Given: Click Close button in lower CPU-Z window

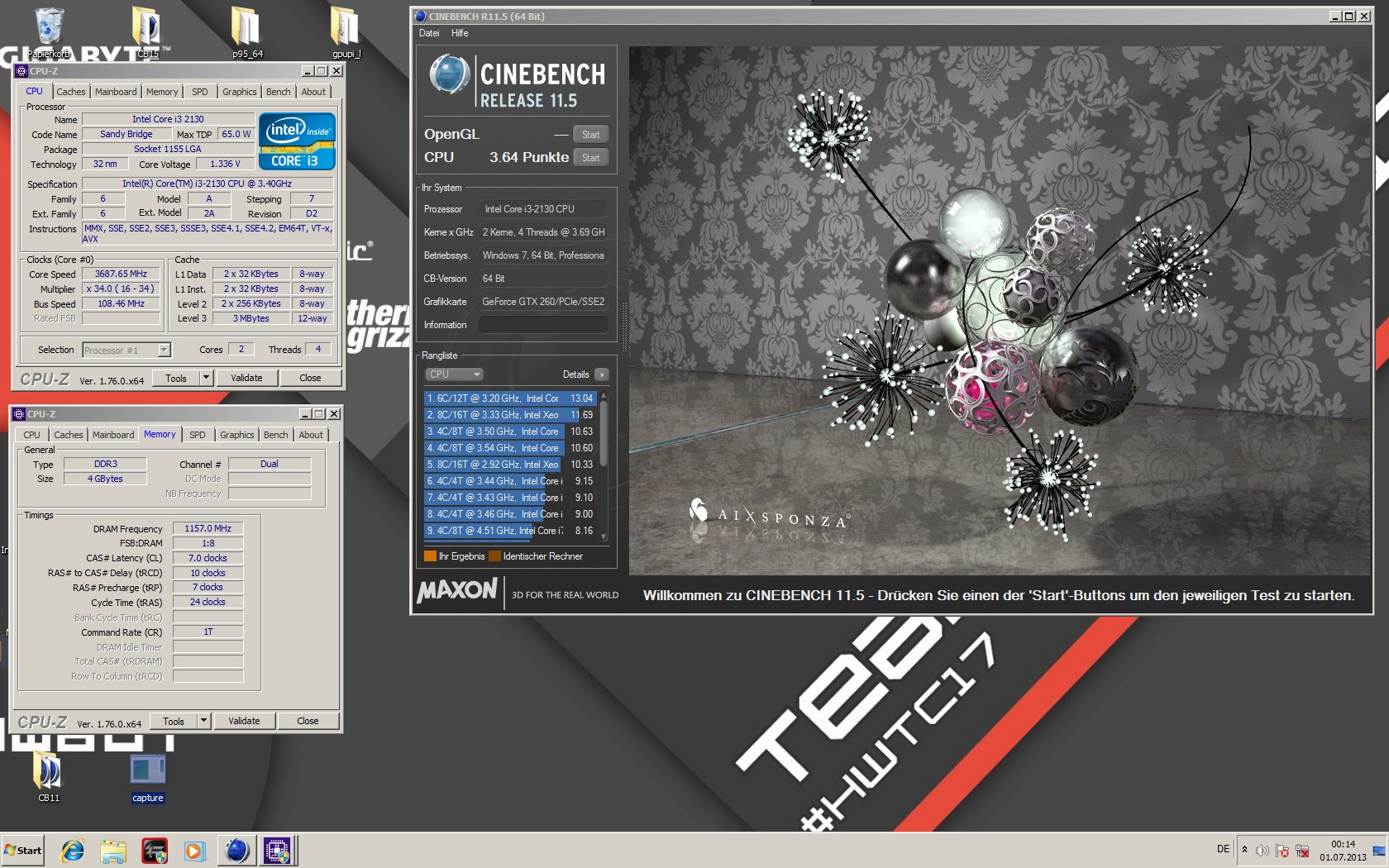Looking at the screenshot, I should (x=308, y=721).
